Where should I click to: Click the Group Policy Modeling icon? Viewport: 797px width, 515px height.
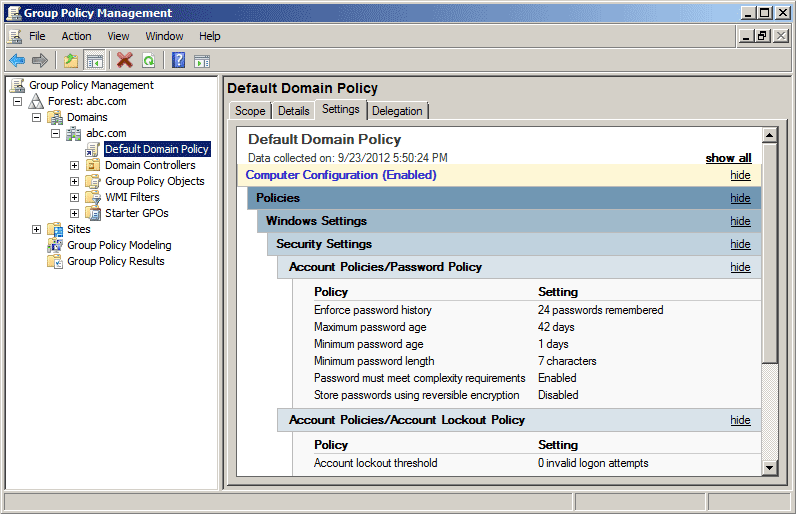pyautogui.click(x=55, y=245)
